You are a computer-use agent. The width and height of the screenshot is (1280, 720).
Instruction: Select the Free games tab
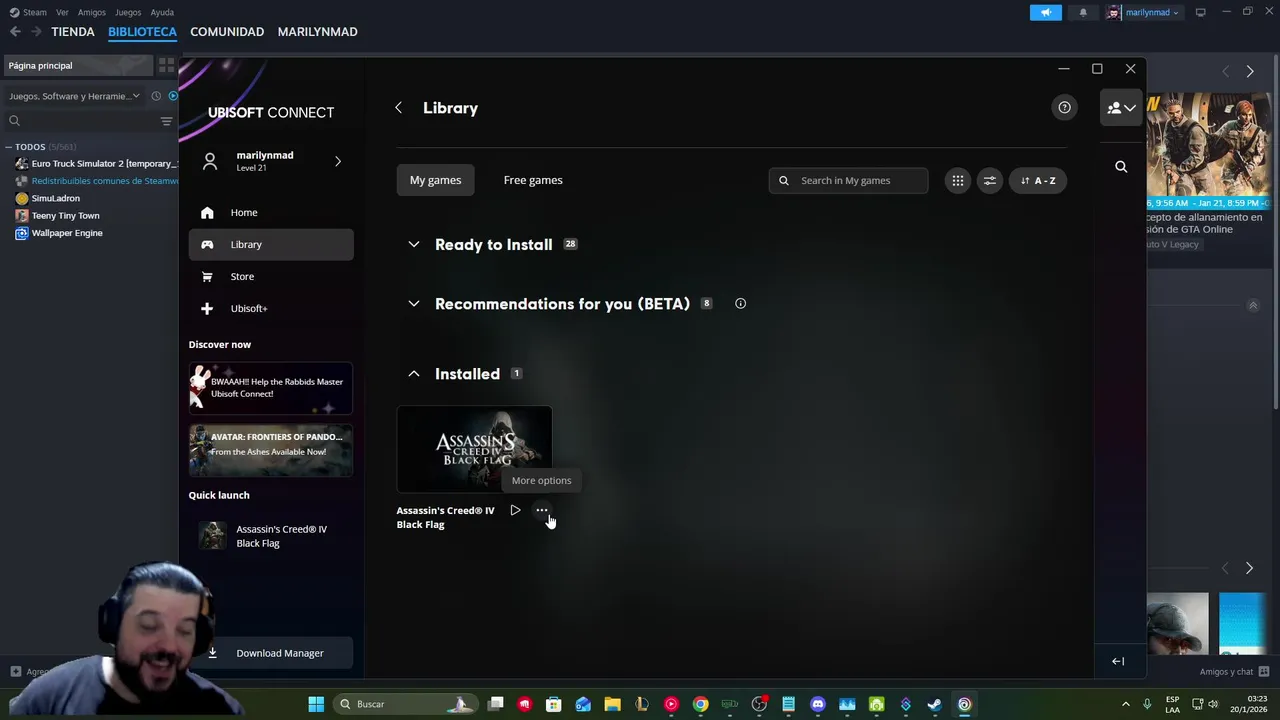click(533, 181)
